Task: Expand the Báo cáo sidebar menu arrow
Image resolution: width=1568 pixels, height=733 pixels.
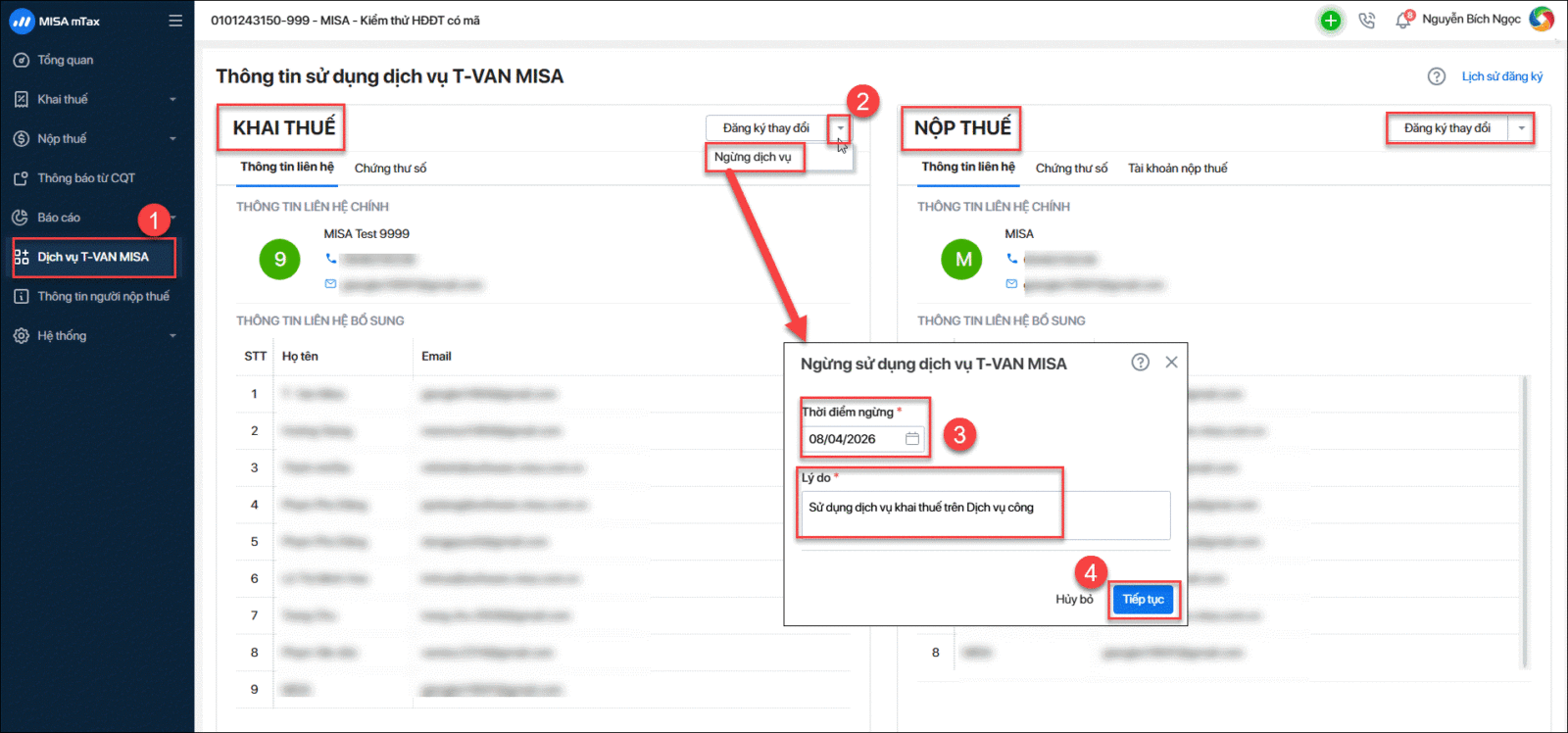Action: (x=172, y=218)
